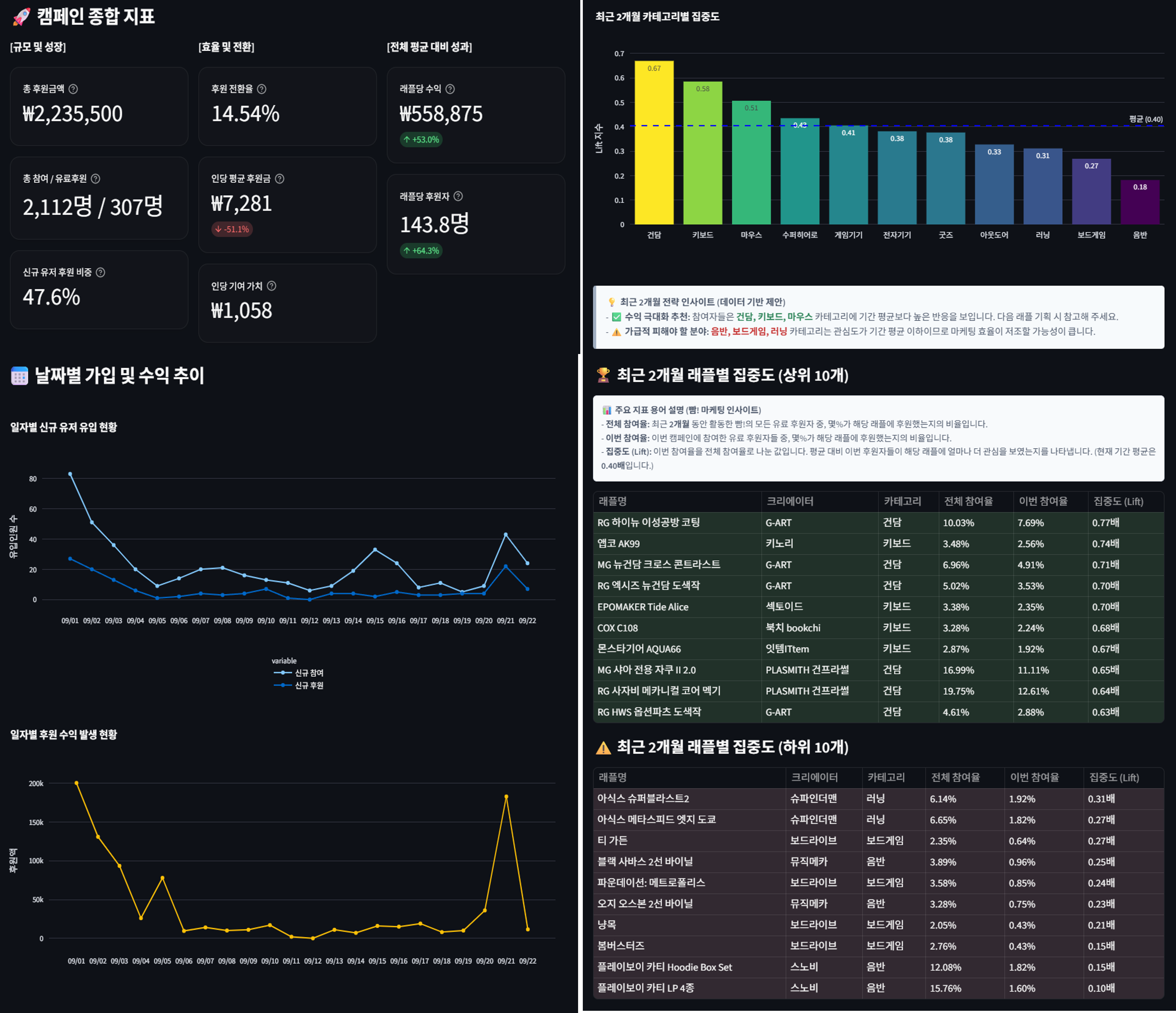Click help icon beside 래플당 수익
The image size is (1176, 1013).
tap(450, 89)
